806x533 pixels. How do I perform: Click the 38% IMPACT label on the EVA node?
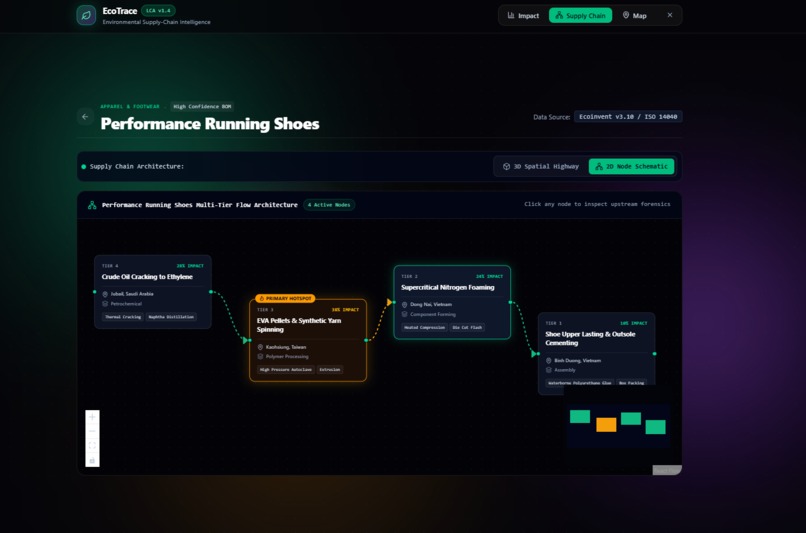coord(345,310)
